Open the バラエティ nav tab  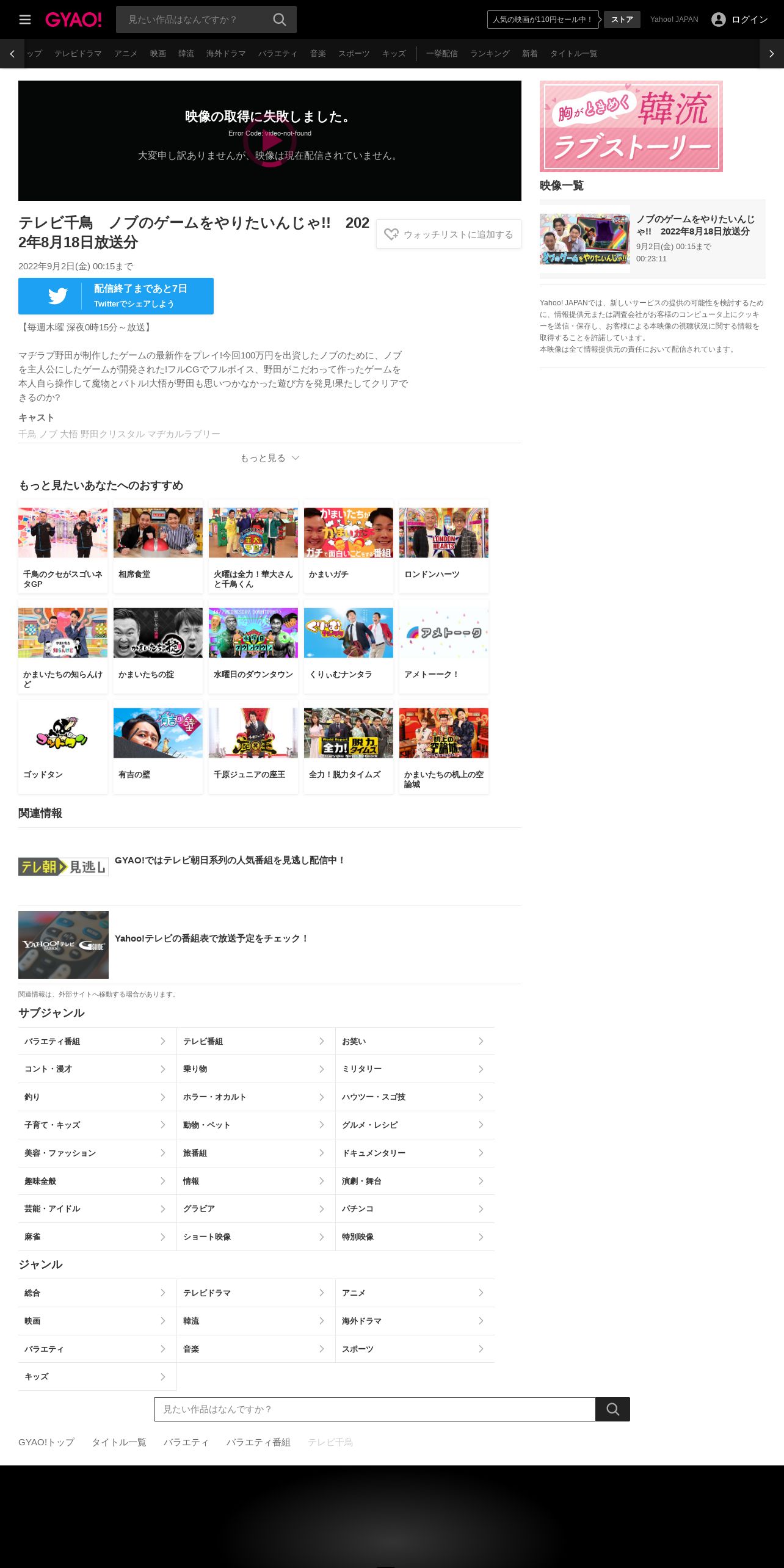click(x=278, y=54)
